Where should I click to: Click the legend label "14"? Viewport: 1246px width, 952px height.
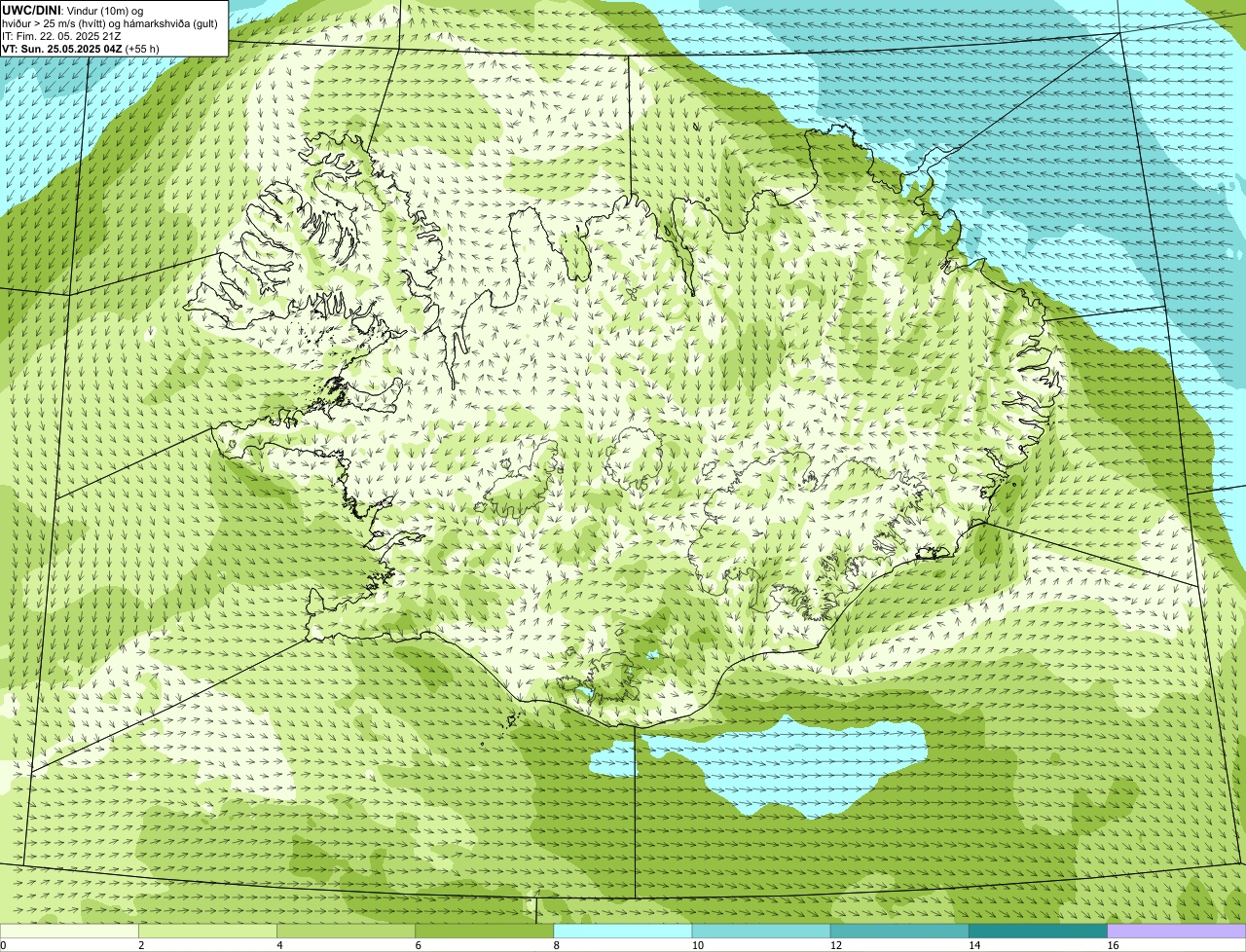pos(974,945)
